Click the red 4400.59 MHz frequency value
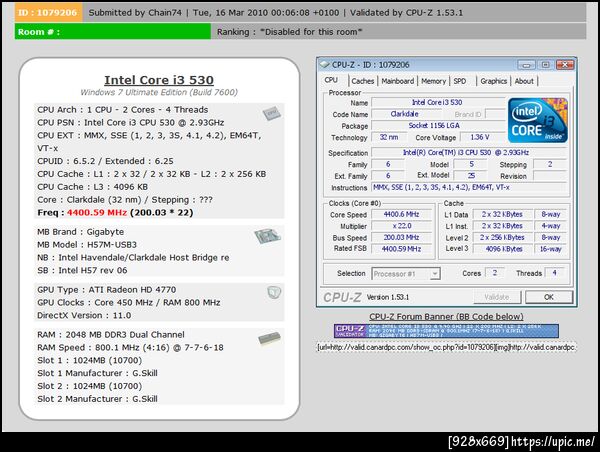600x452 pixels. (x=97, y=212)
